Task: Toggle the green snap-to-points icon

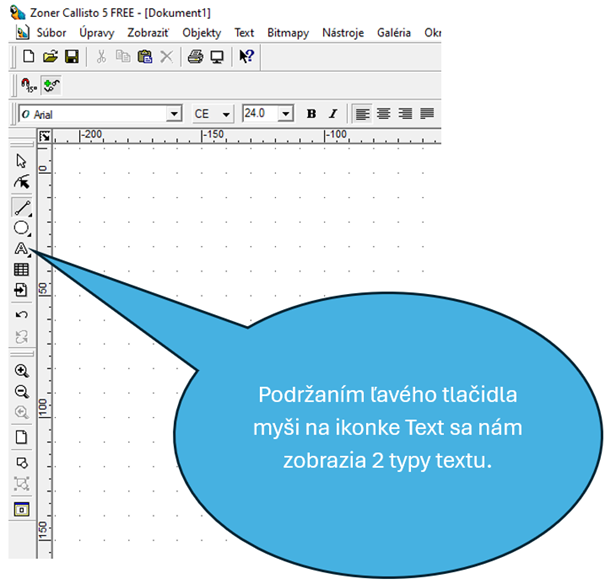Action: point(51,85)
